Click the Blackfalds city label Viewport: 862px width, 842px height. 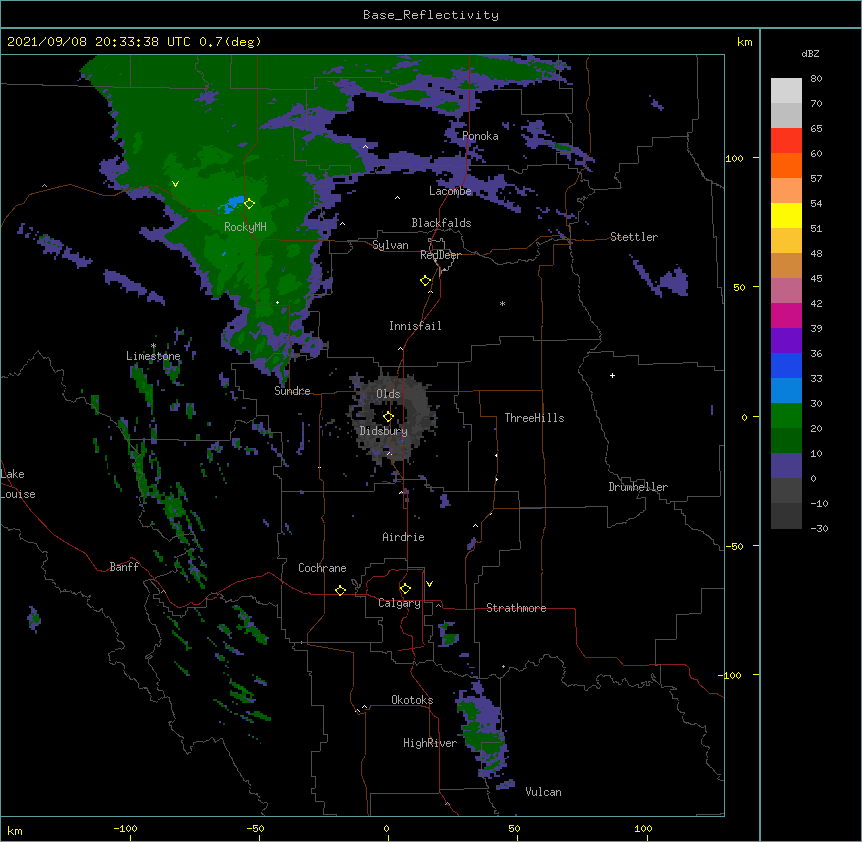441,223
